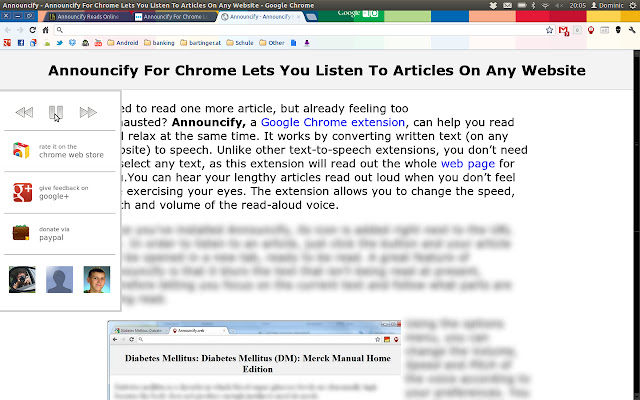Pause the article read-aloud playback
The image size is (640, 400).
coord(57,113)
